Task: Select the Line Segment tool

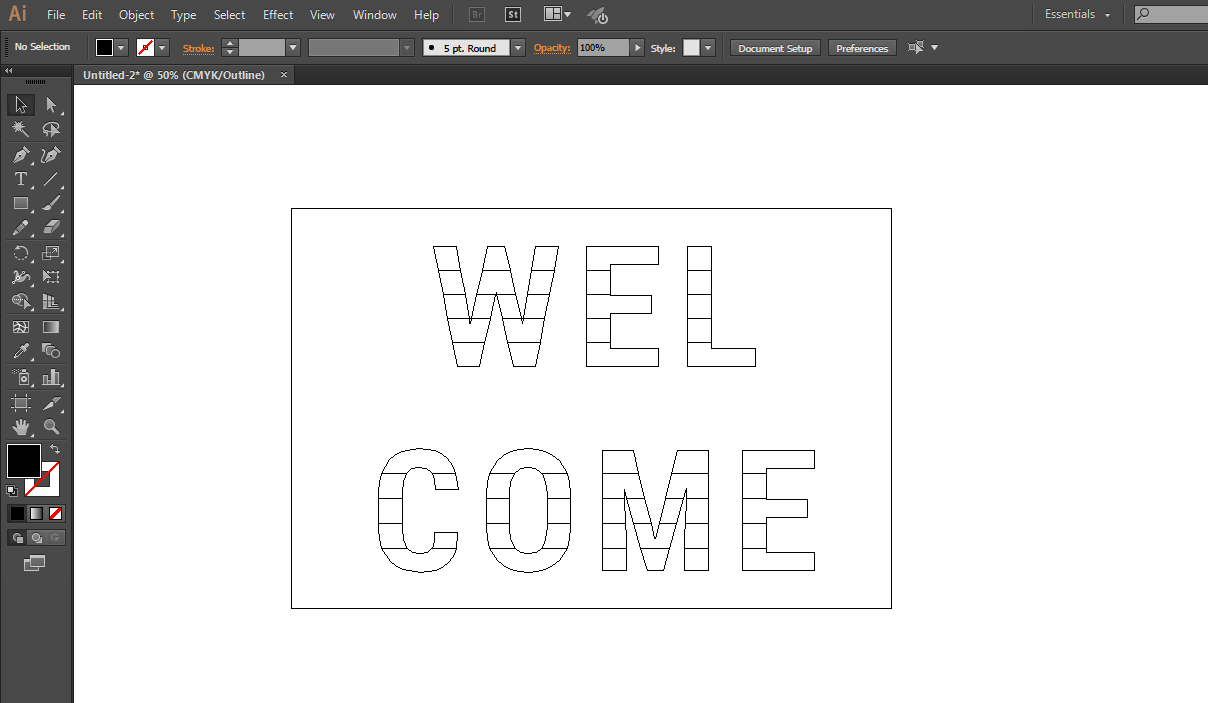Action: tap(51, 180)
